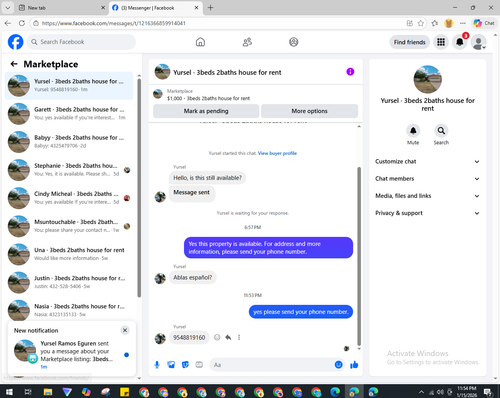Go to the Home feed icon
500x398 pixels.
point(200,42)
